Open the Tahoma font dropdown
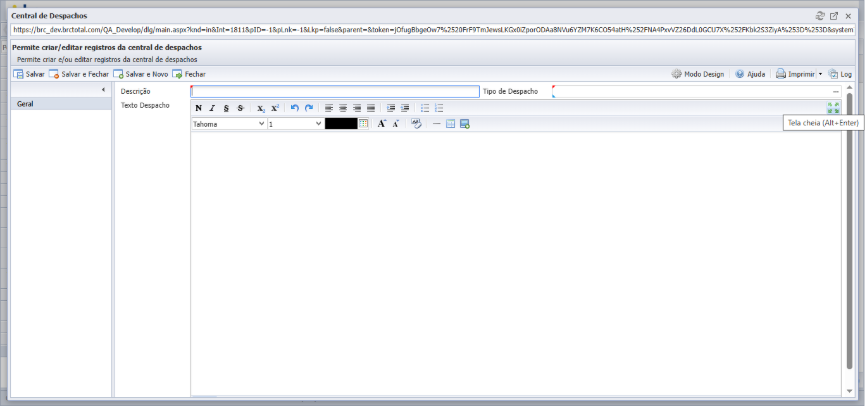Image resolution: width=865 pixels, height=406 pixels. (229, 124)
